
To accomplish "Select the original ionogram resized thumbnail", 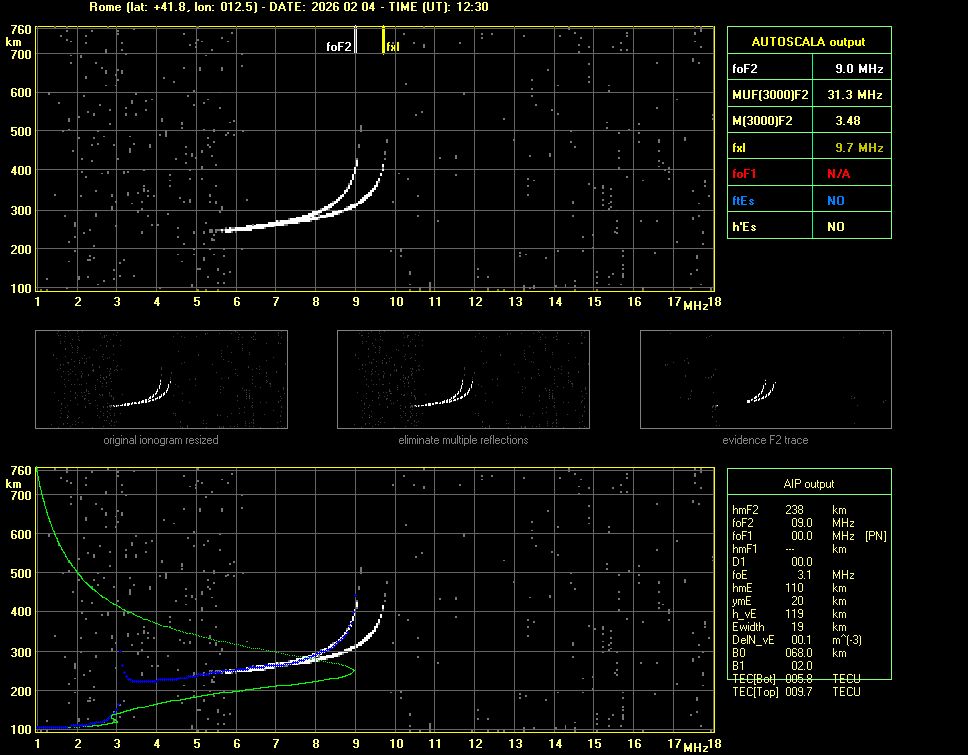I will [161, 380].
